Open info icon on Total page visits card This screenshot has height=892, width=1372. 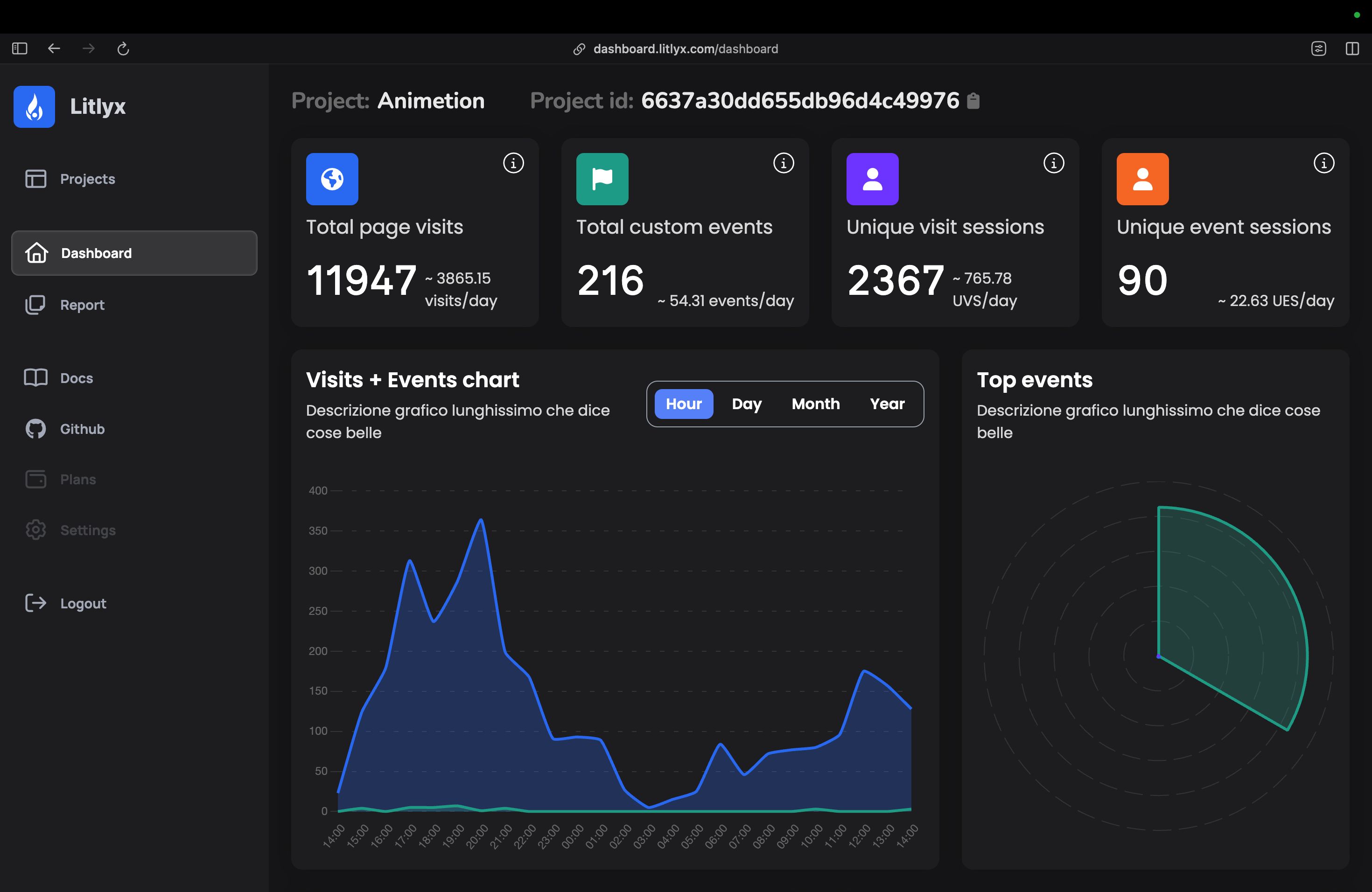(x=513, y=163)
